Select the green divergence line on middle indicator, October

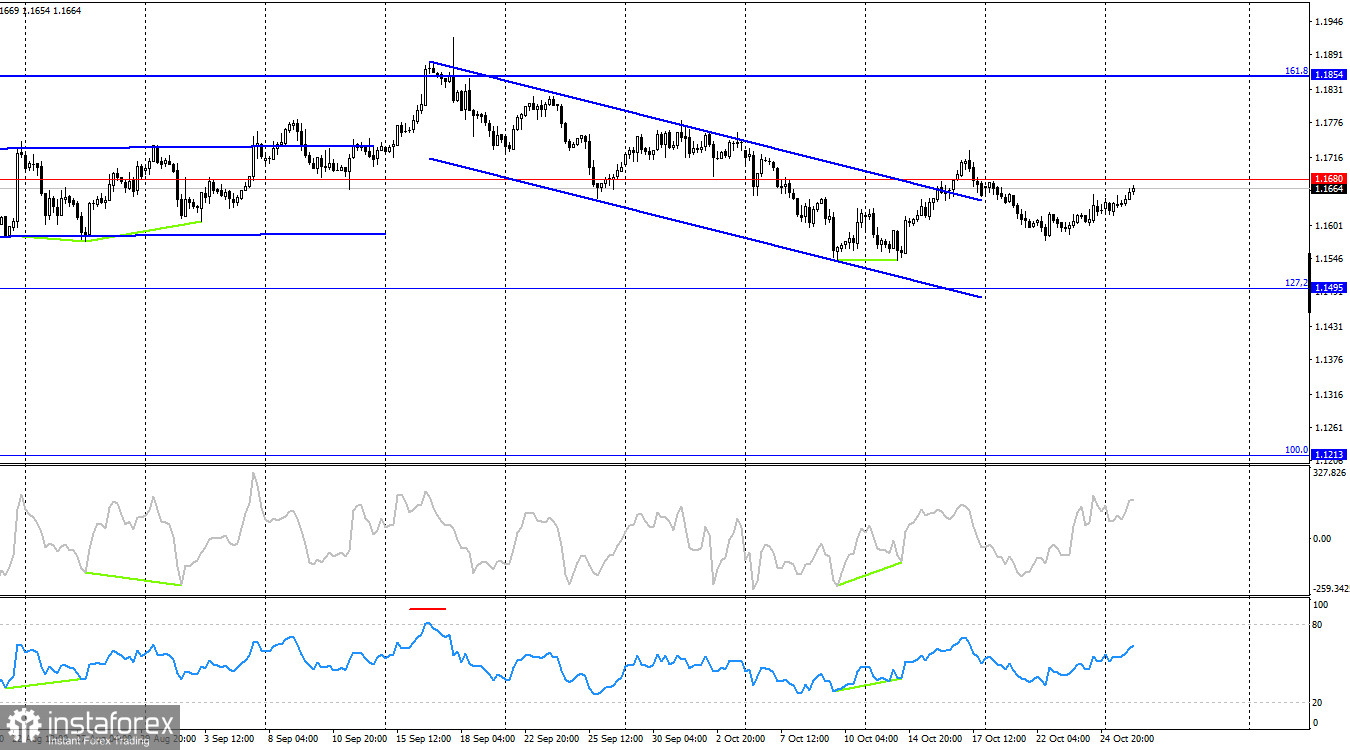coord(869,573)
